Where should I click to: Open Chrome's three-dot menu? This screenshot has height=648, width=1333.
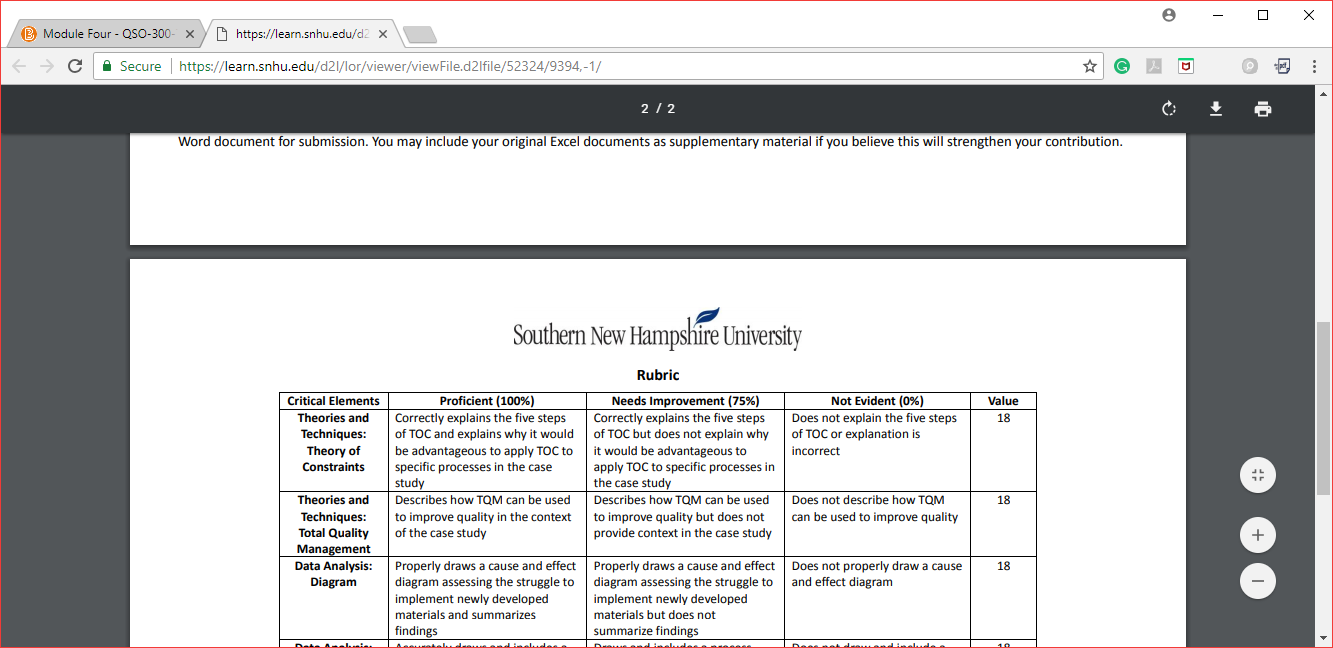[1313, 66]
